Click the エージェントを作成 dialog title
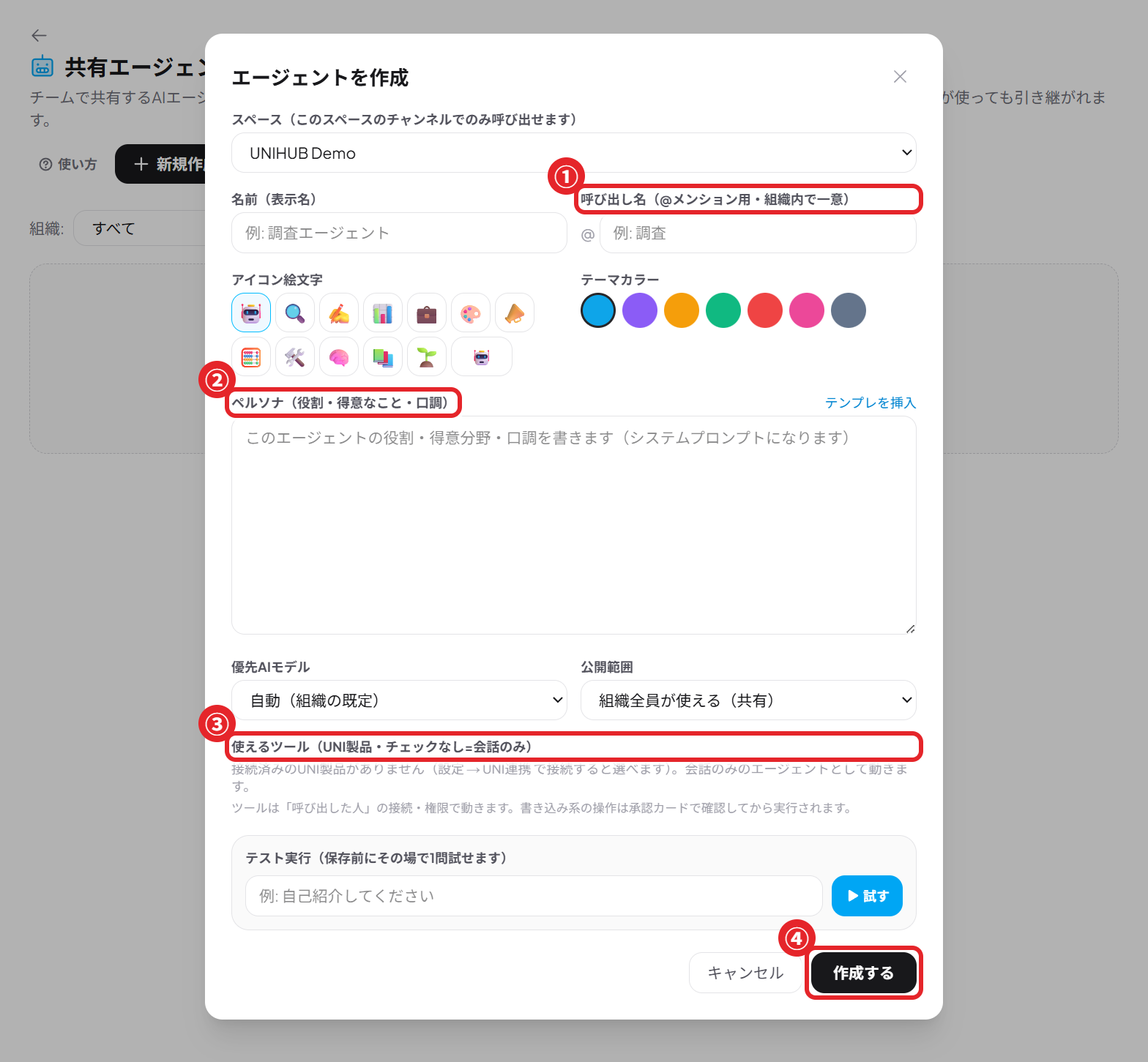 pyautogui.click(x=320, y=78)
